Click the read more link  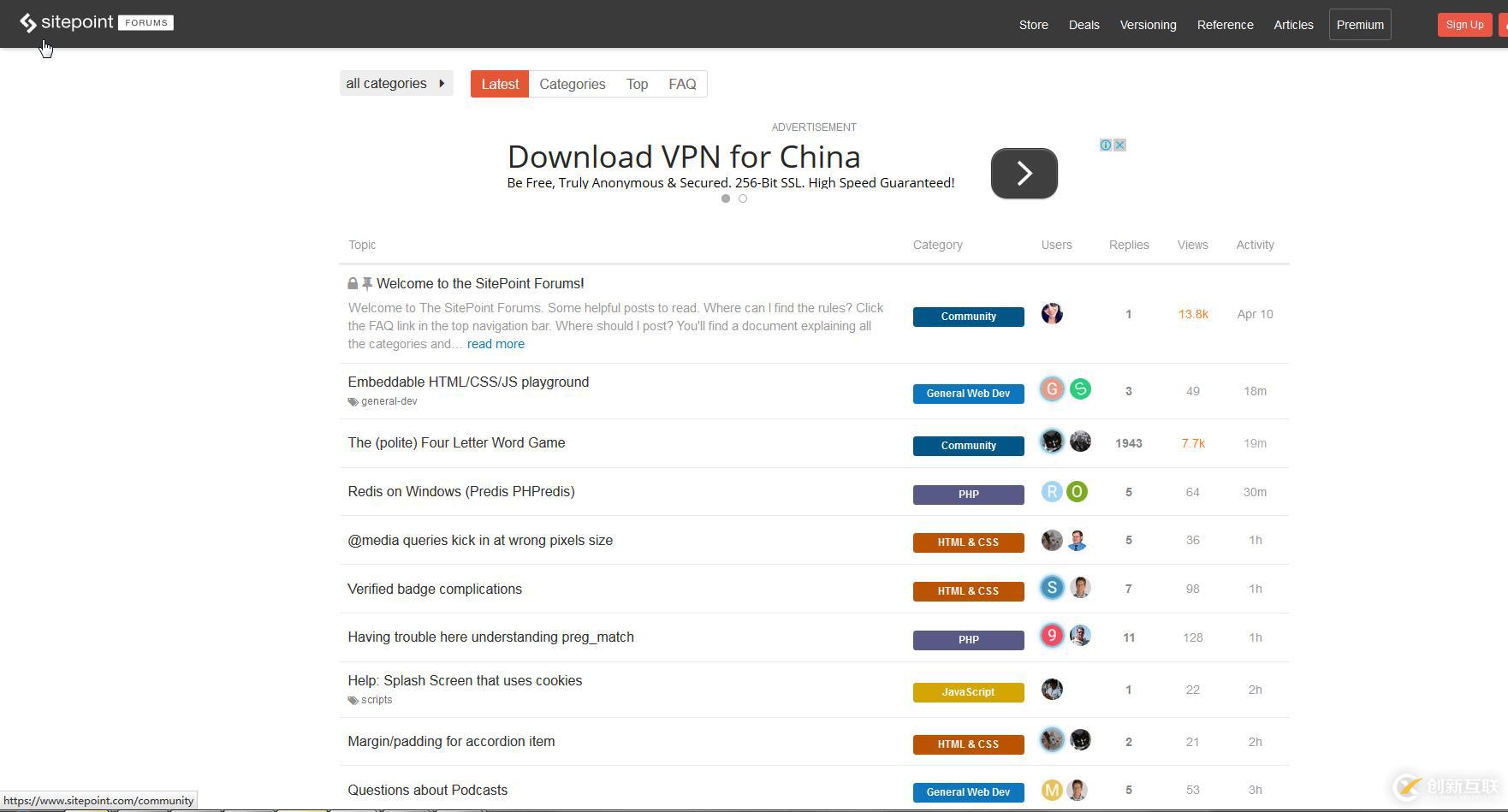[496, 344]
